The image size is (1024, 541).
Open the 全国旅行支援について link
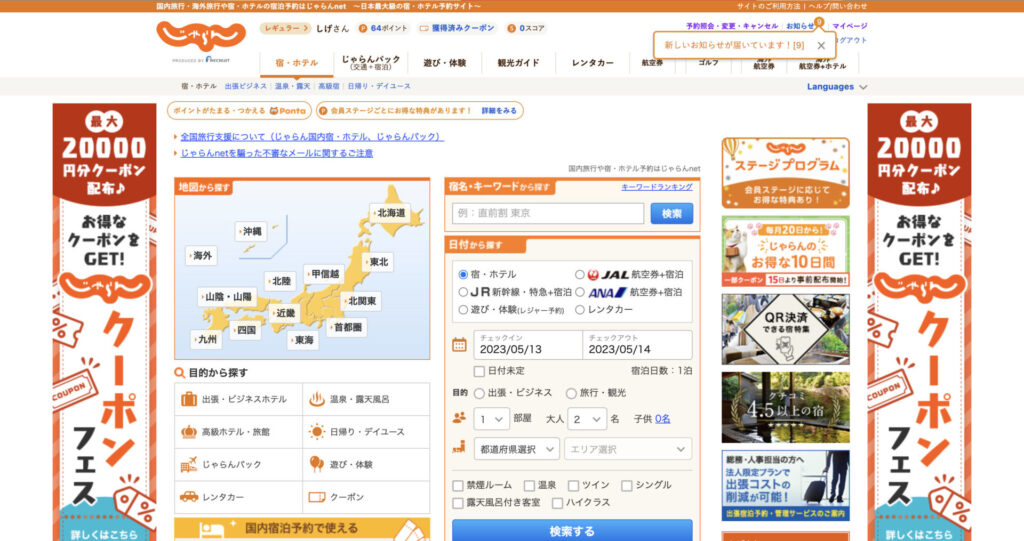pos(312,137)
